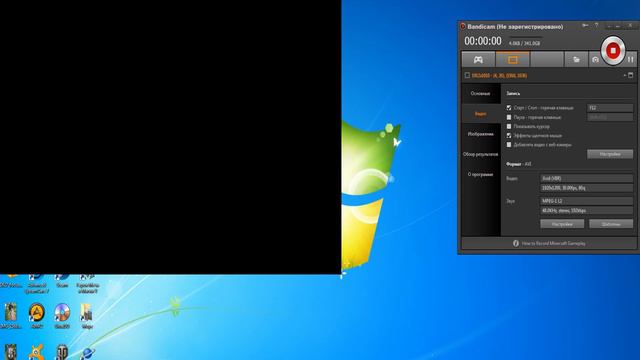Click the 00:00:00 recording timer

coord(483,41)
